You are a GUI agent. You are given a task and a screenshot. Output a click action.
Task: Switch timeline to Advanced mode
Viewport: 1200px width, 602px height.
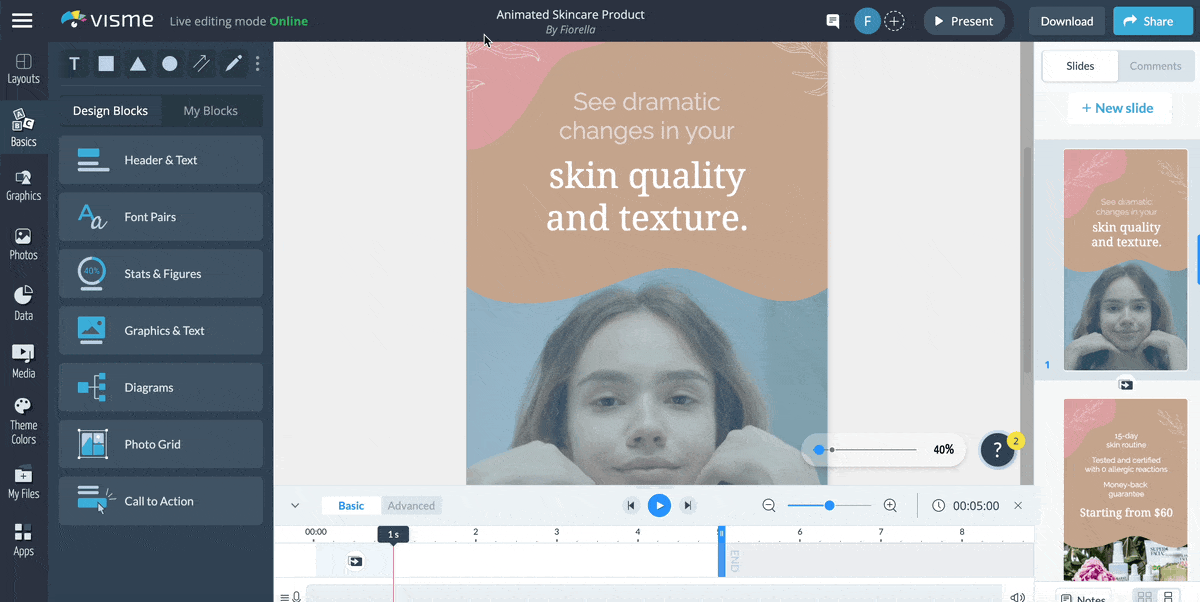coord(411,506)
